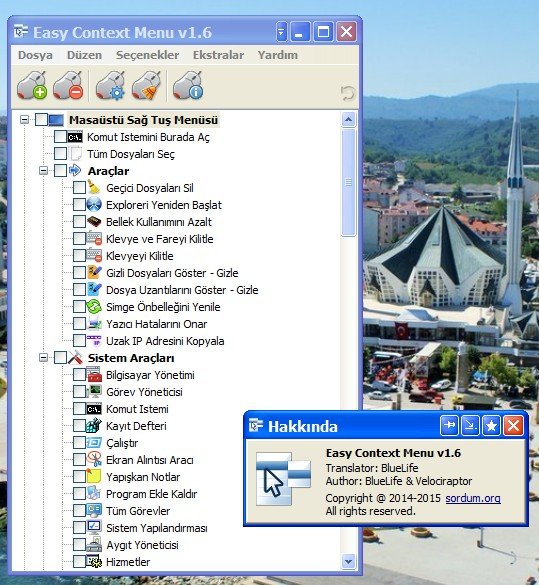The image size is (539, 585).
Task: Click the mouse icon with cleaning broom
Action: [x=147, y=85]
